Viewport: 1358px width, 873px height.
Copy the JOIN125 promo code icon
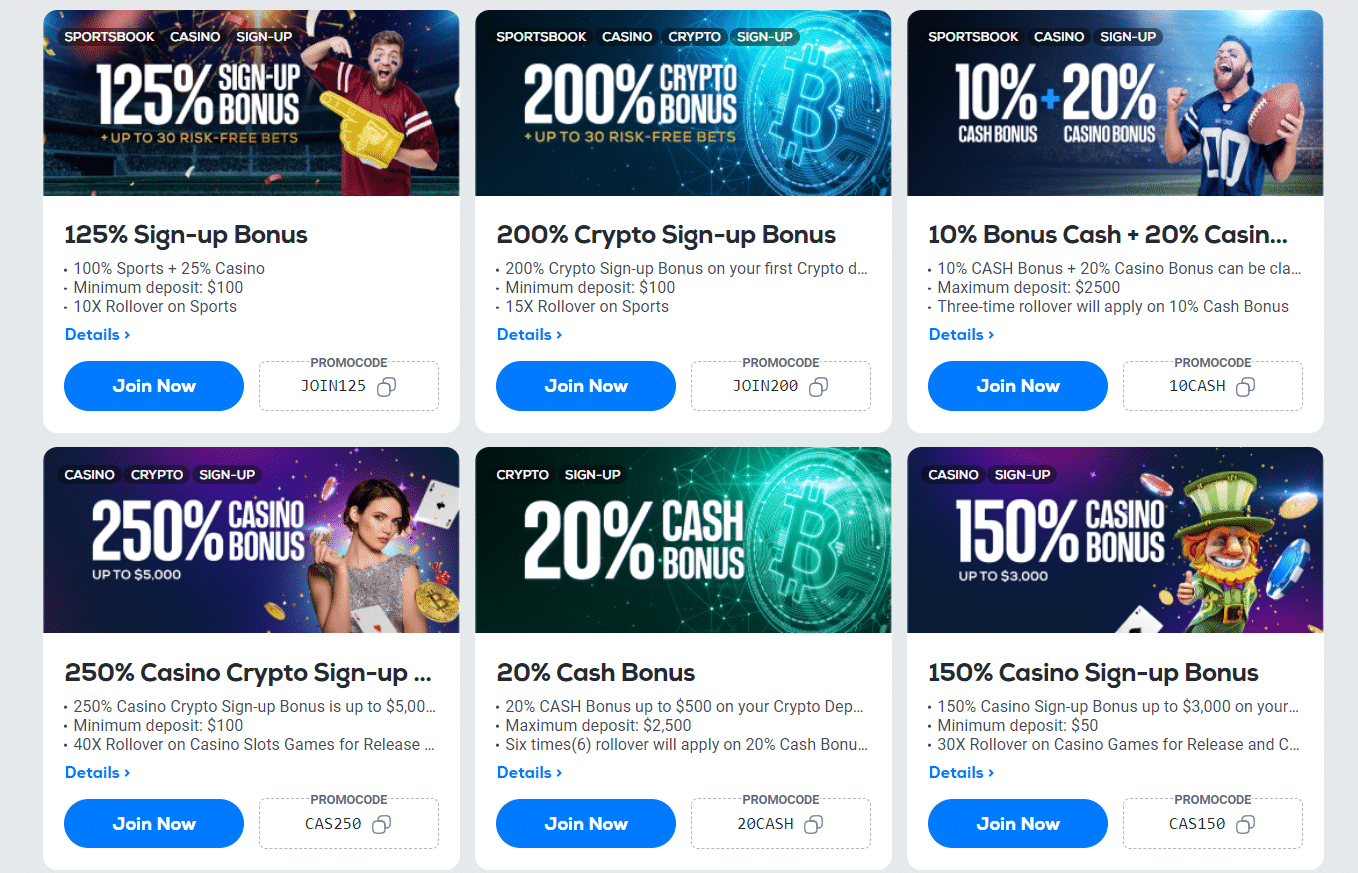pyautogui.click(x=387, y=387)
